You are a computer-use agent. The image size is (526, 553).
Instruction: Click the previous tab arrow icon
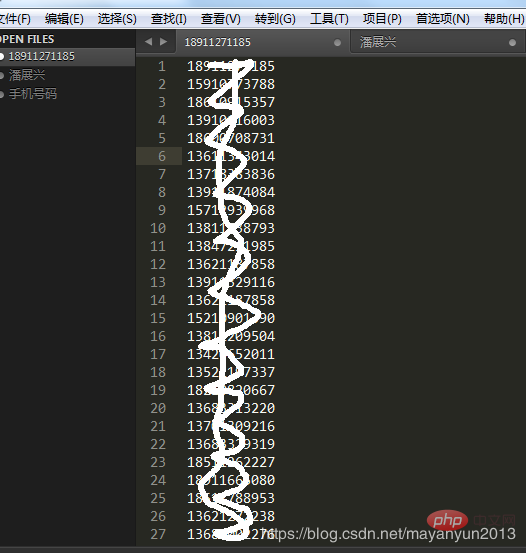point(149,42)
